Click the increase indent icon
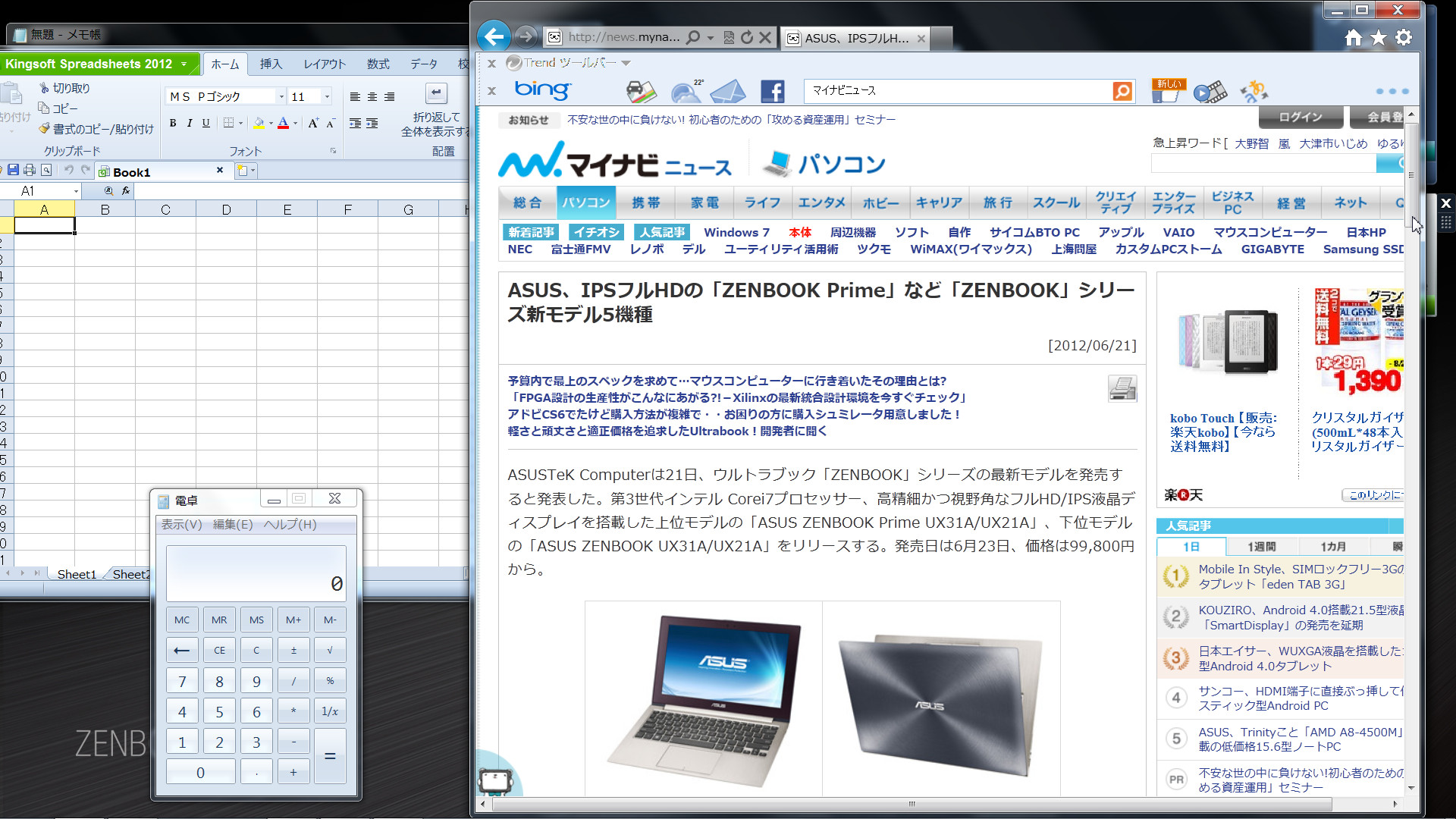The image size is (1456, 819). pyautogui.click(x=372, y=123)
